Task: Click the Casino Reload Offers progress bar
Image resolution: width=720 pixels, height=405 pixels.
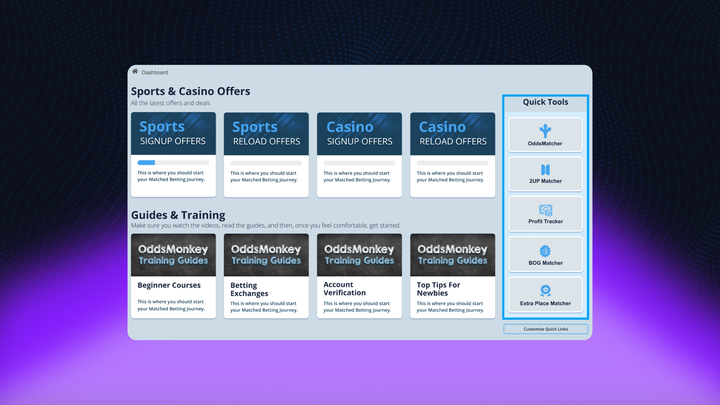Action: [x=452, y=162]
